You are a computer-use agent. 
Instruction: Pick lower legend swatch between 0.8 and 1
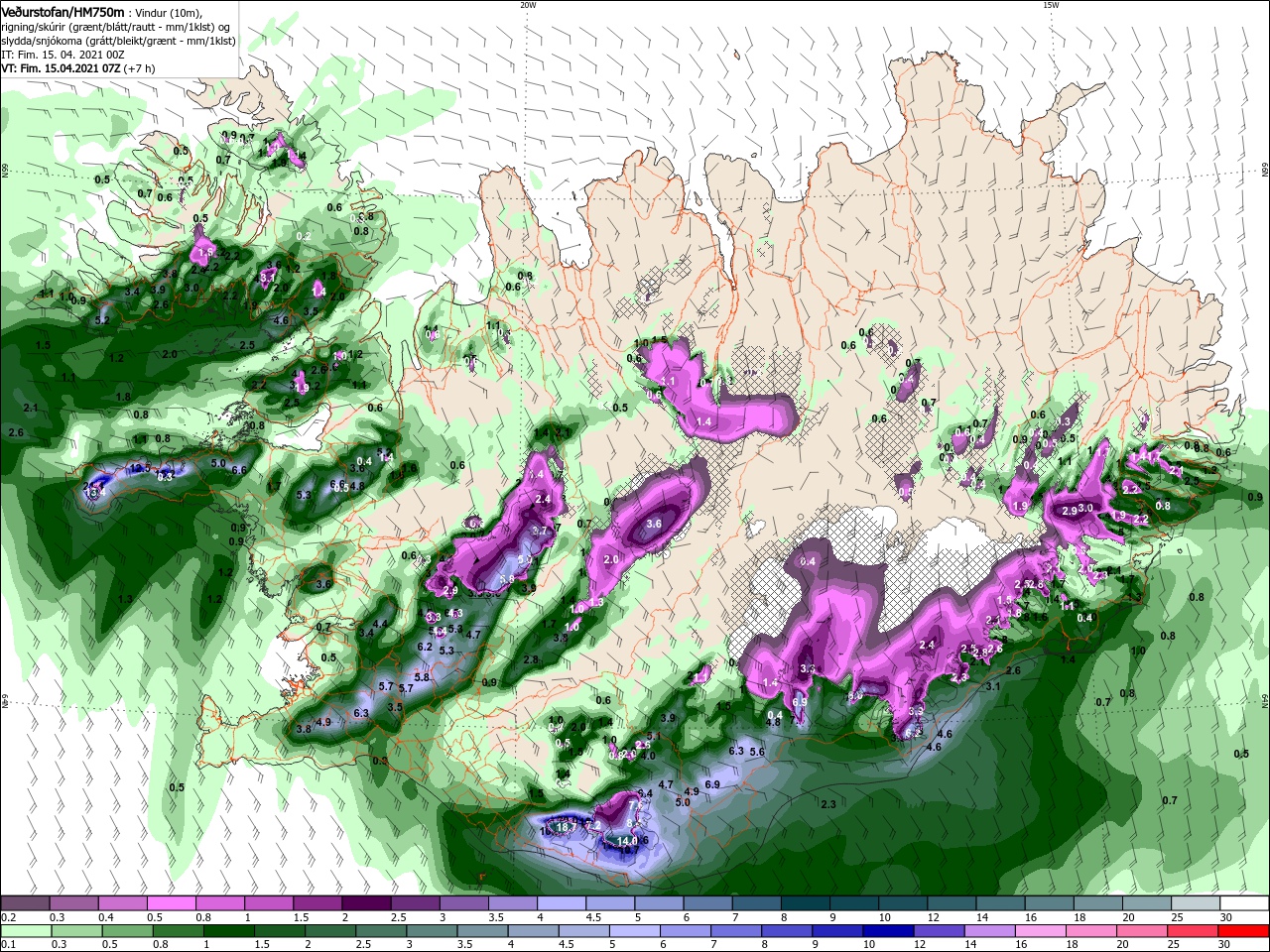click(x=179, y=931)
